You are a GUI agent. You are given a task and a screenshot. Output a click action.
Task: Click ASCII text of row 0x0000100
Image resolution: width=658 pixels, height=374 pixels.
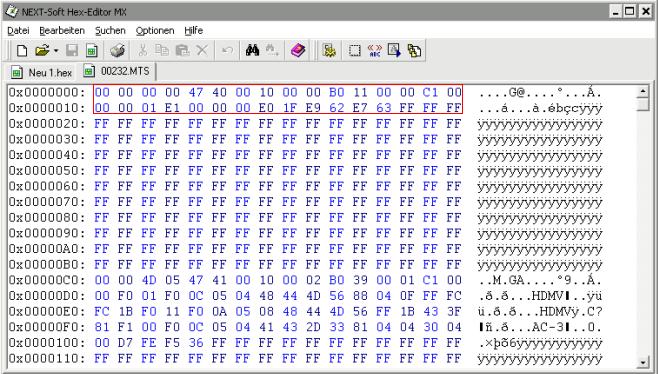[x=540, y=343]
